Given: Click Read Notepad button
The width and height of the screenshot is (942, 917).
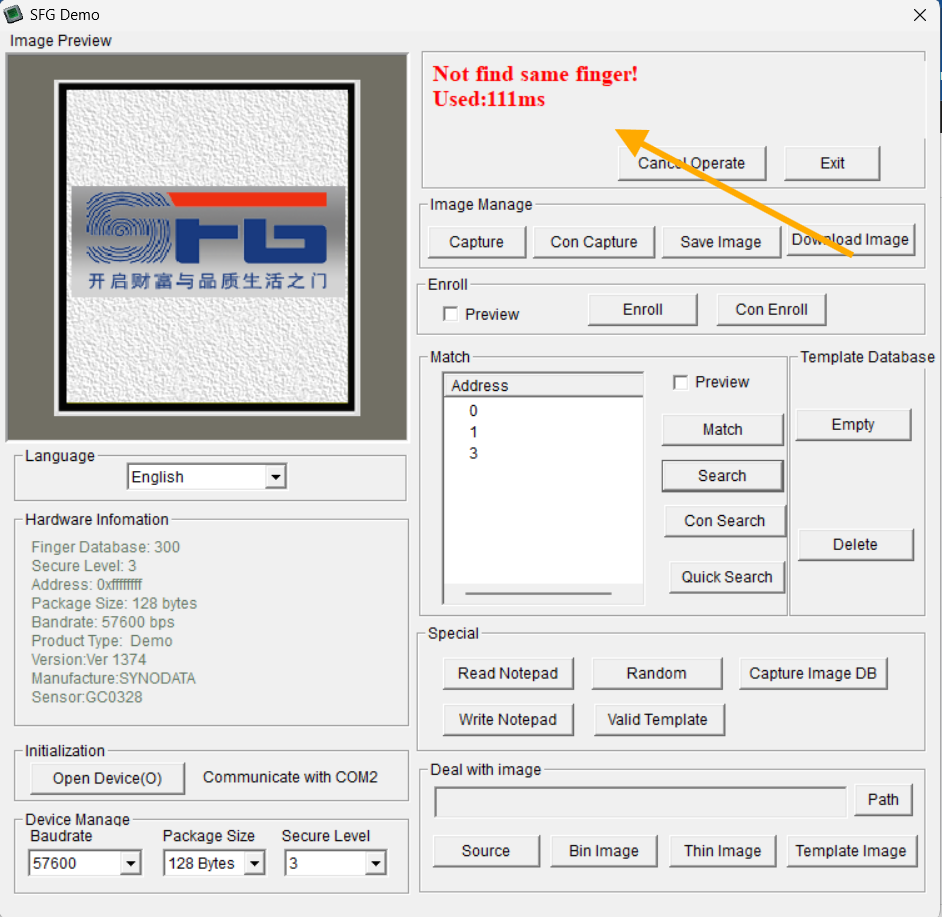Looking at the screenshot, I should [x=508, y=674].
